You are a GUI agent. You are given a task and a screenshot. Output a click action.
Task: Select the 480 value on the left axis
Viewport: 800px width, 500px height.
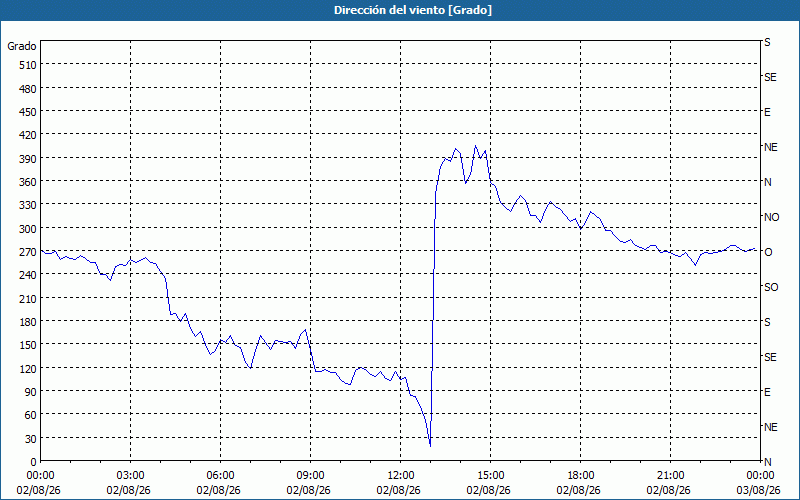point(28,88)
